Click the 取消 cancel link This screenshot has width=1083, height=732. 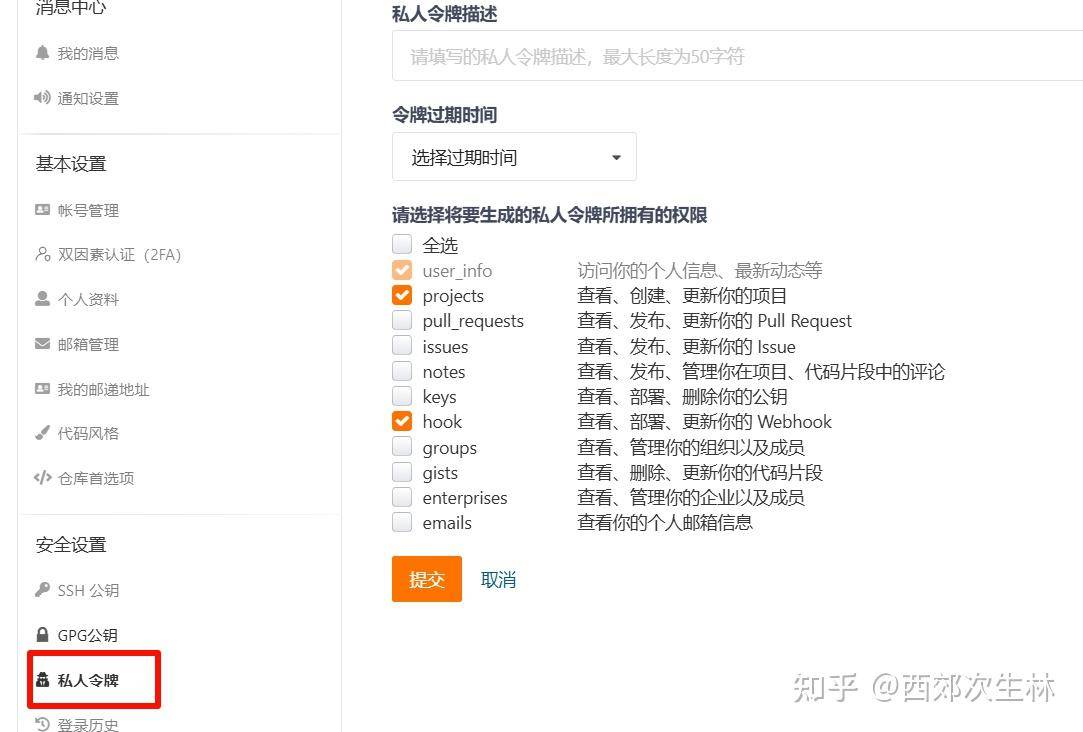pos(498,579)
